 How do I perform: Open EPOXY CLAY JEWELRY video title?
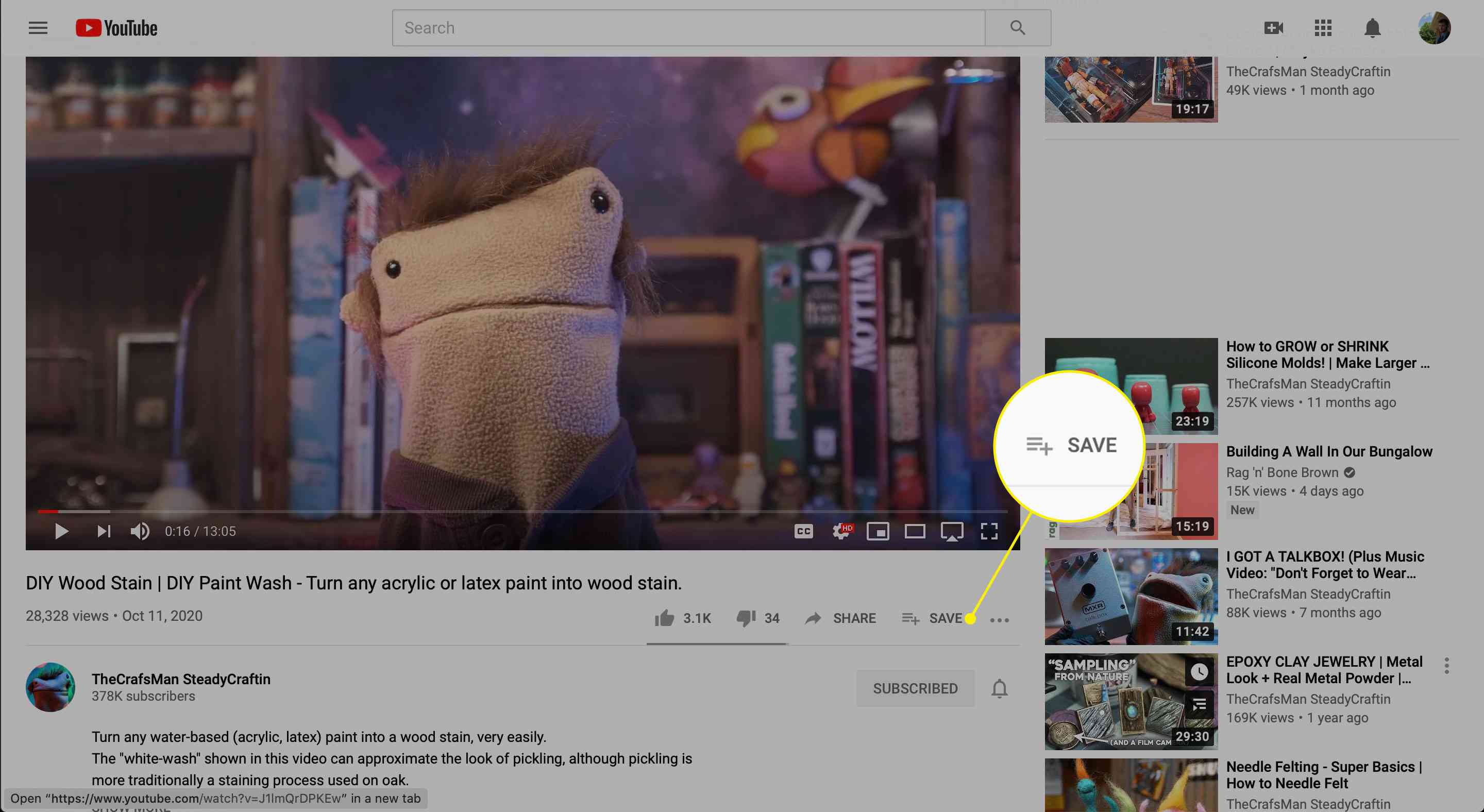point(1324,670)
